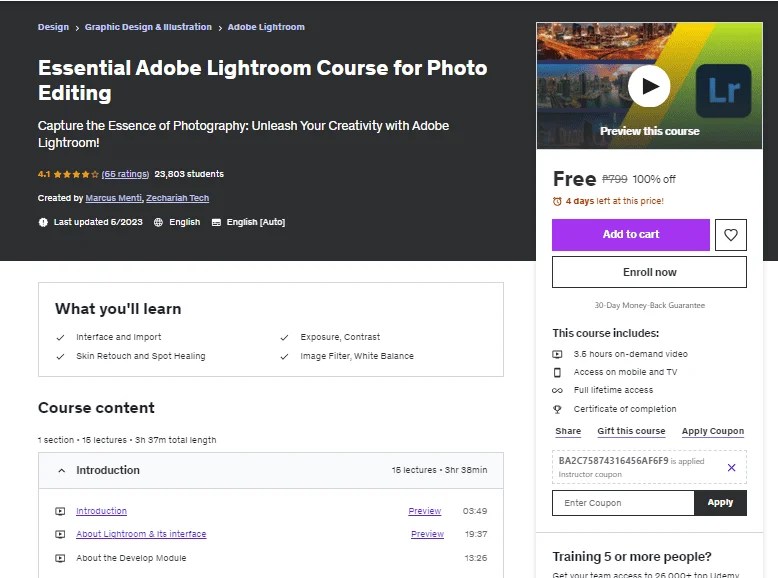Click the 'Preview this course' caption
The image size is (778, 578).
click(649, 131)
